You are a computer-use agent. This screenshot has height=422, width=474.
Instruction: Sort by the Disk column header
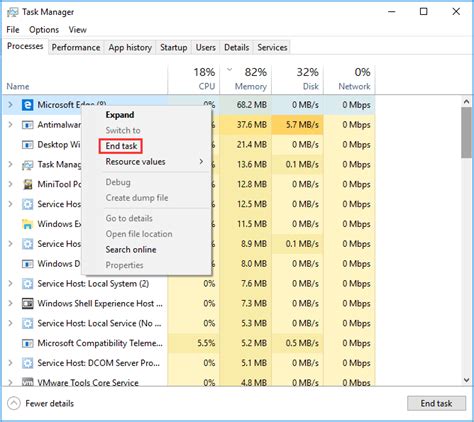(x=297, y=79)
